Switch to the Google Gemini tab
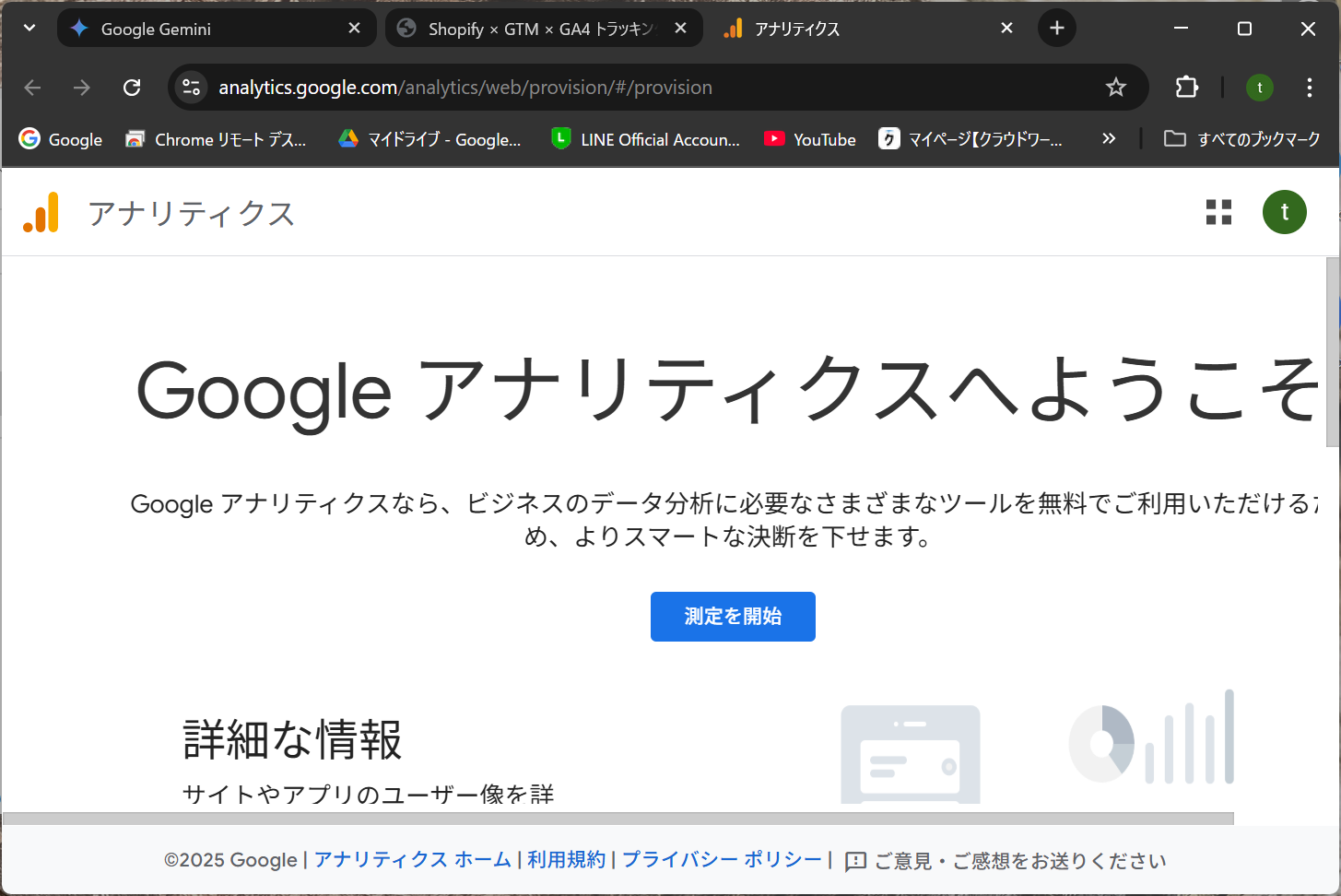 click(x=217, y=29)
